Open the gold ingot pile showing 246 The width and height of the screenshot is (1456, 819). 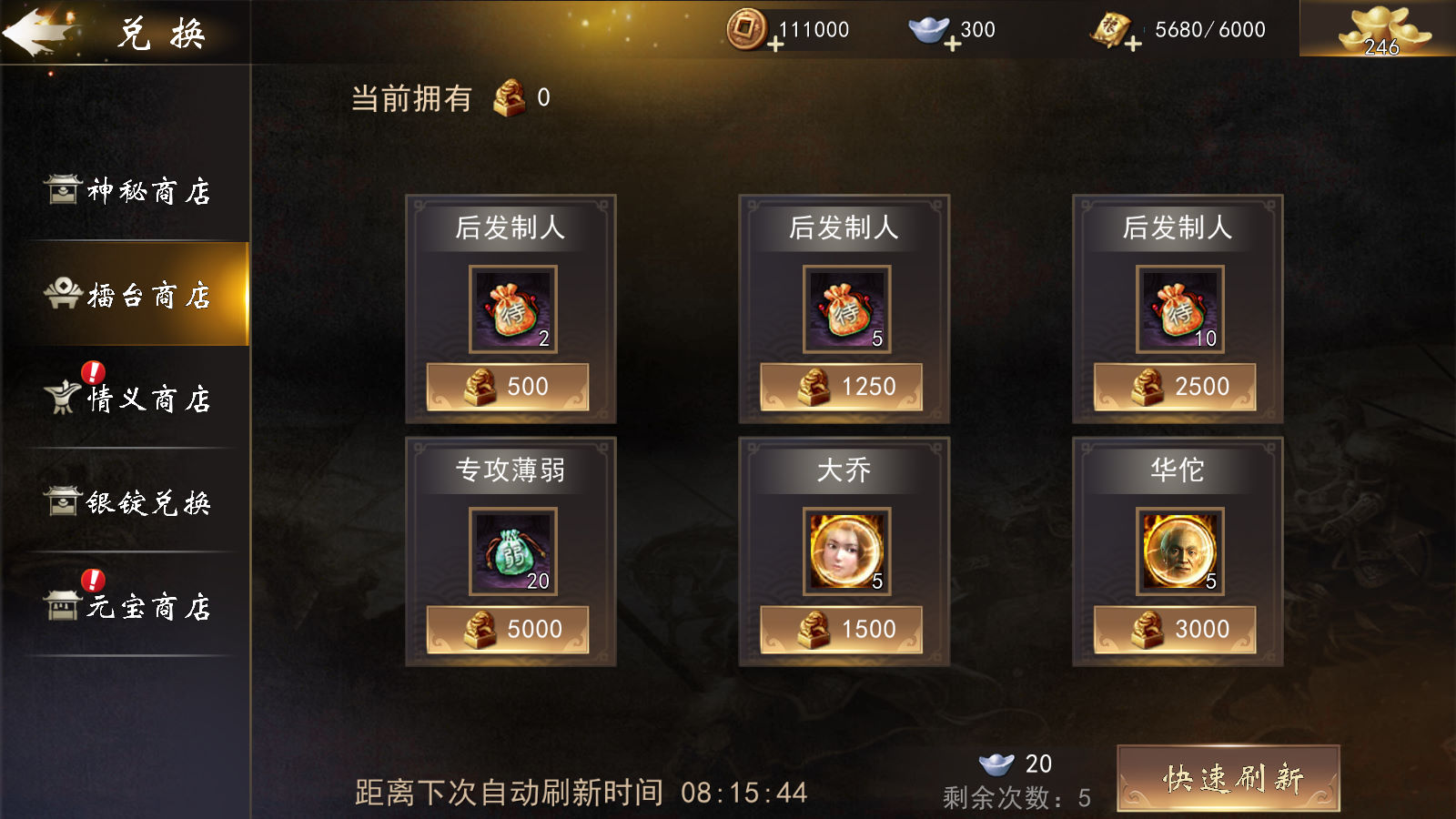1380,30
